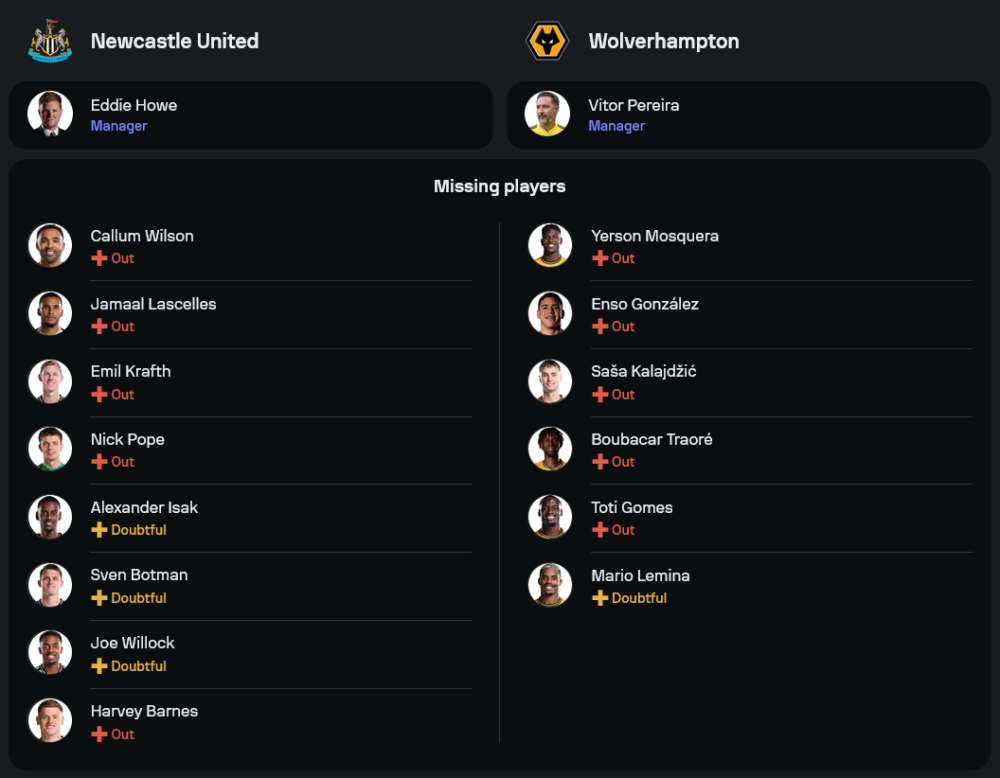Select Jamaal Lascelles from missing players
This screenshot has width=1000, height=778.
(x=153, y=304)
